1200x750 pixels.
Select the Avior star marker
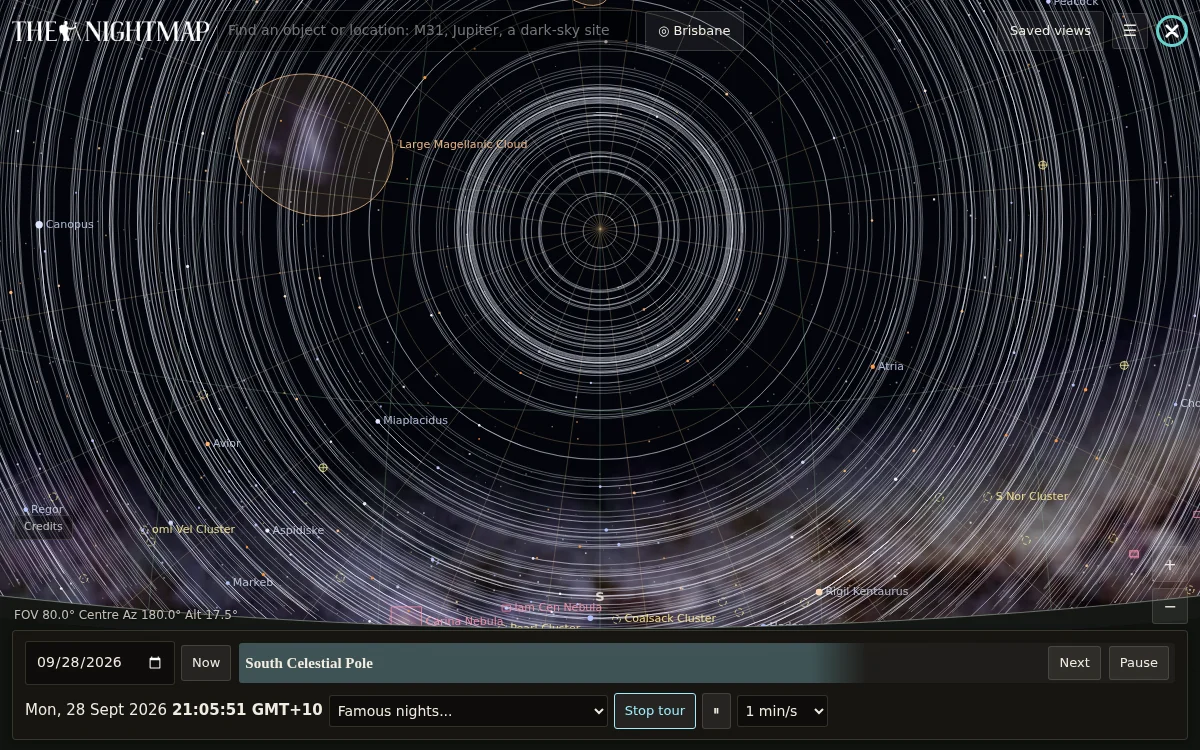coord(208,444)
